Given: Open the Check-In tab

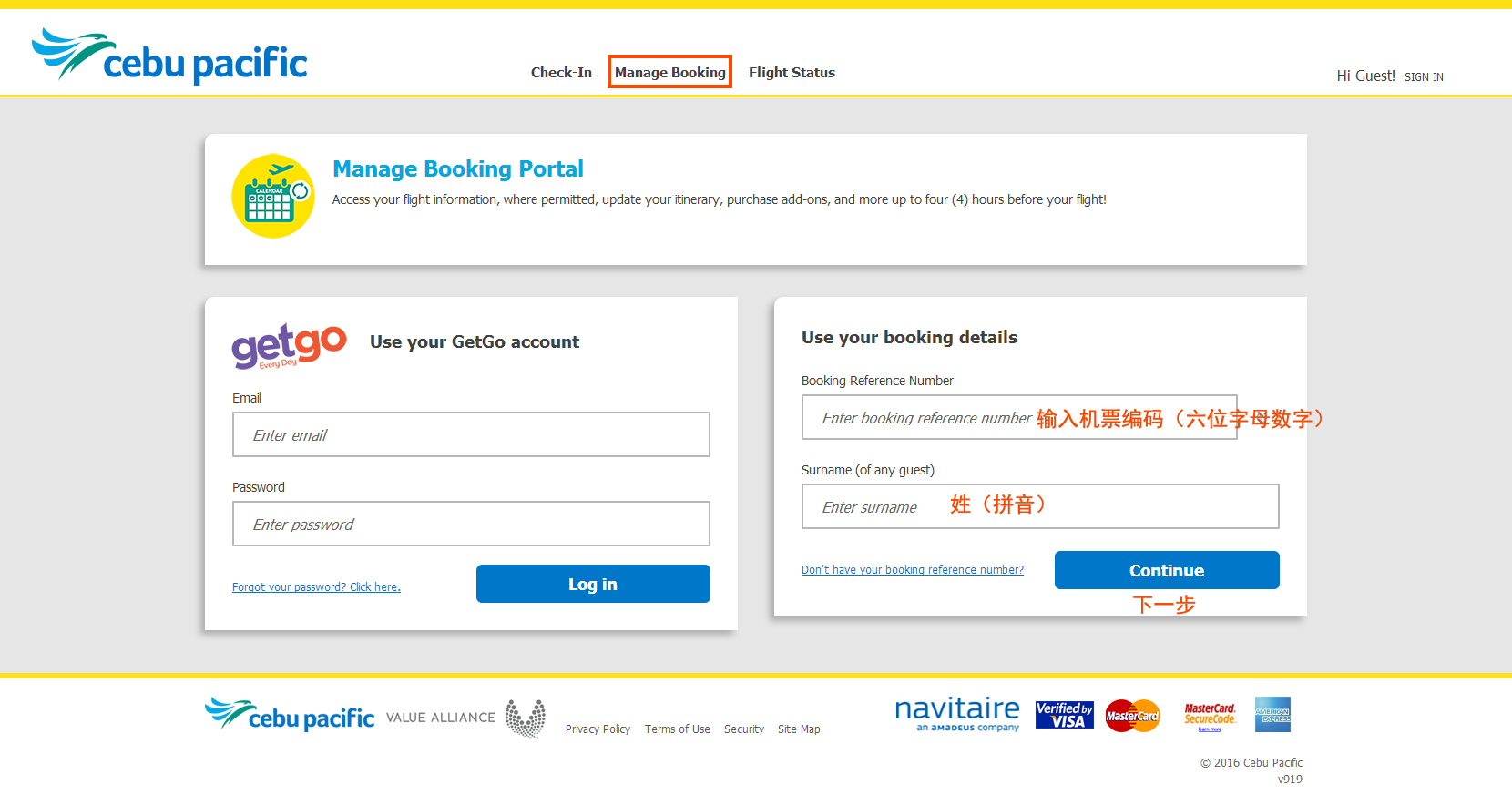Looking at the screenshot, I should pos(561,73).
